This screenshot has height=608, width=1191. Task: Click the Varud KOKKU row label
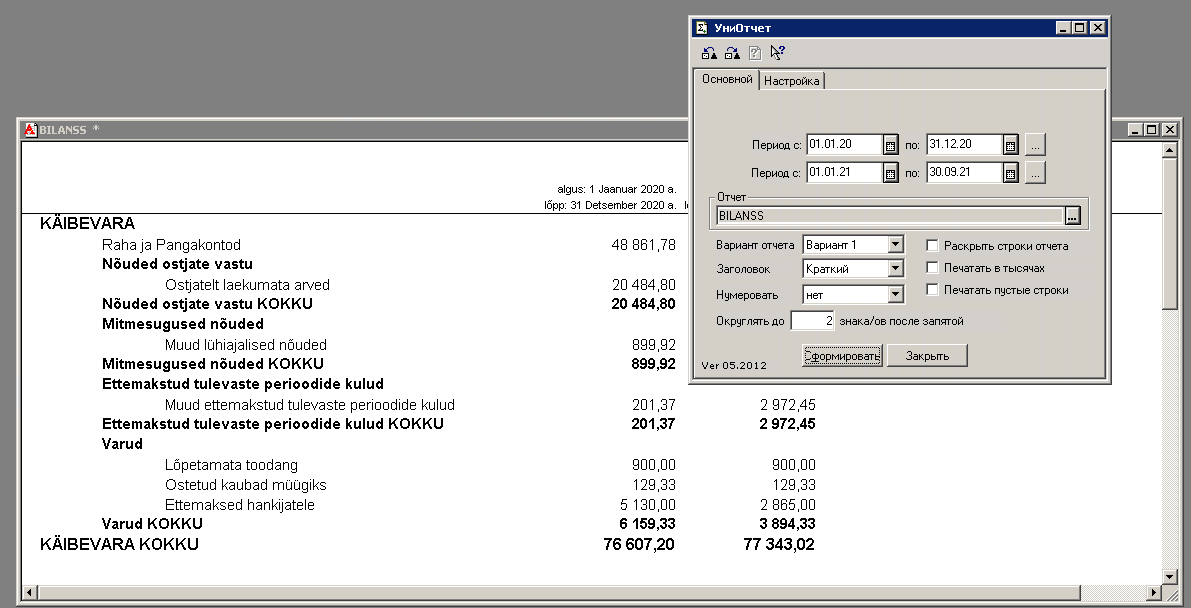[153, 524]
